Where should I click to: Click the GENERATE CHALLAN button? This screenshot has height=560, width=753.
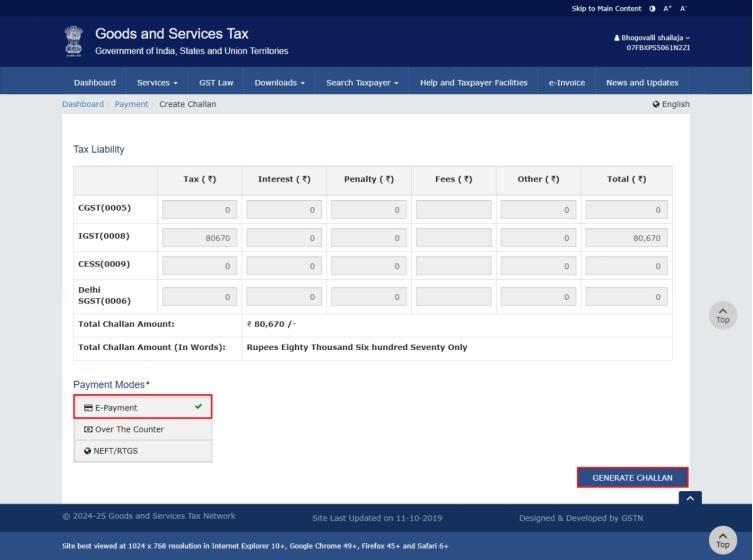point(632,478)
